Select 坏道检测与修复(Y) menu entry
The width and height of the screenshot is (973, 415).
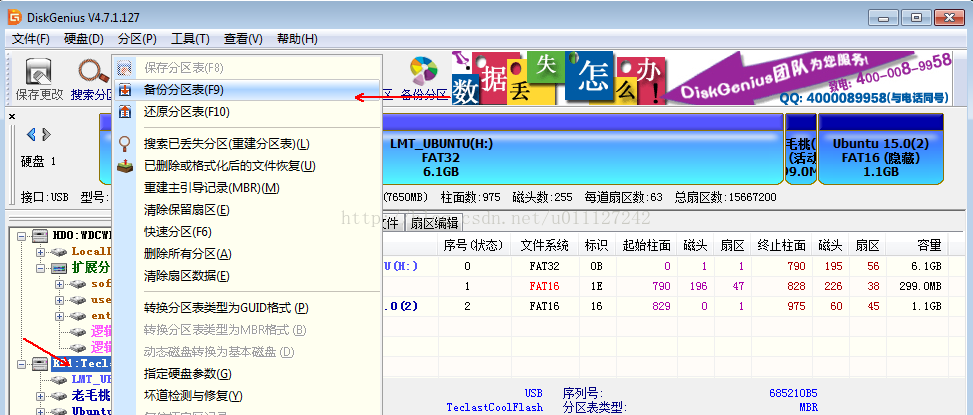coord(247,396)
